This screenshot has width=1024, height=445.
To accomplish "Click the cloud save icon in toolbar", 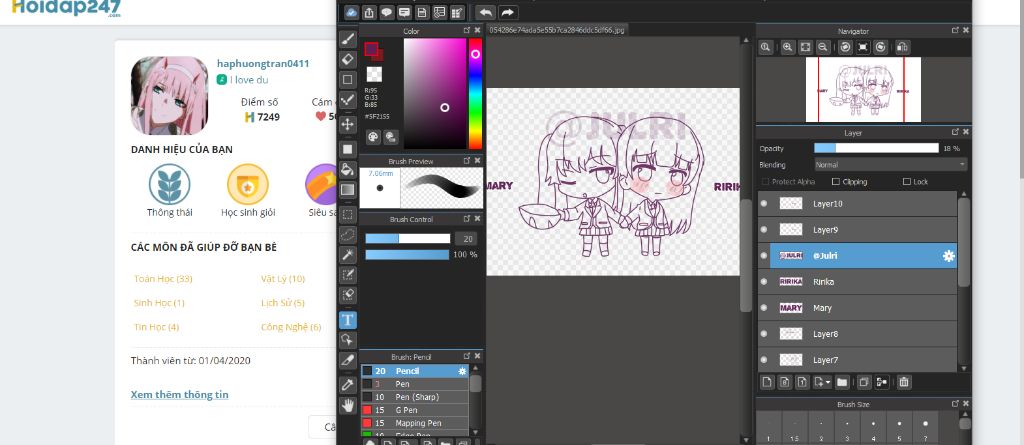I will [351, 12].
